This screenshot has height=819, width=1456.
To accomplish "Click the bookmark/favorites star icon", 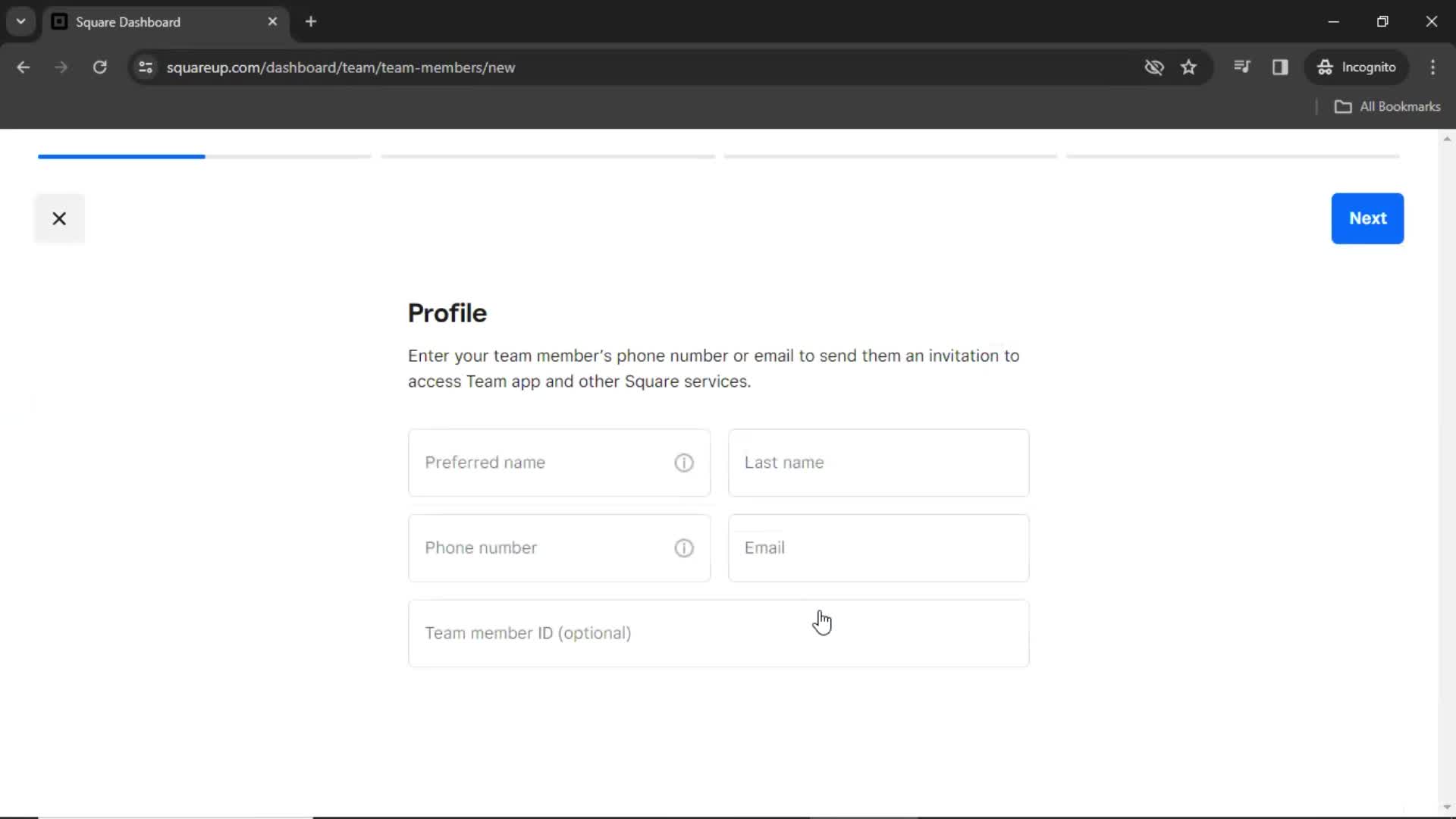I will [x=1188, y=67].
